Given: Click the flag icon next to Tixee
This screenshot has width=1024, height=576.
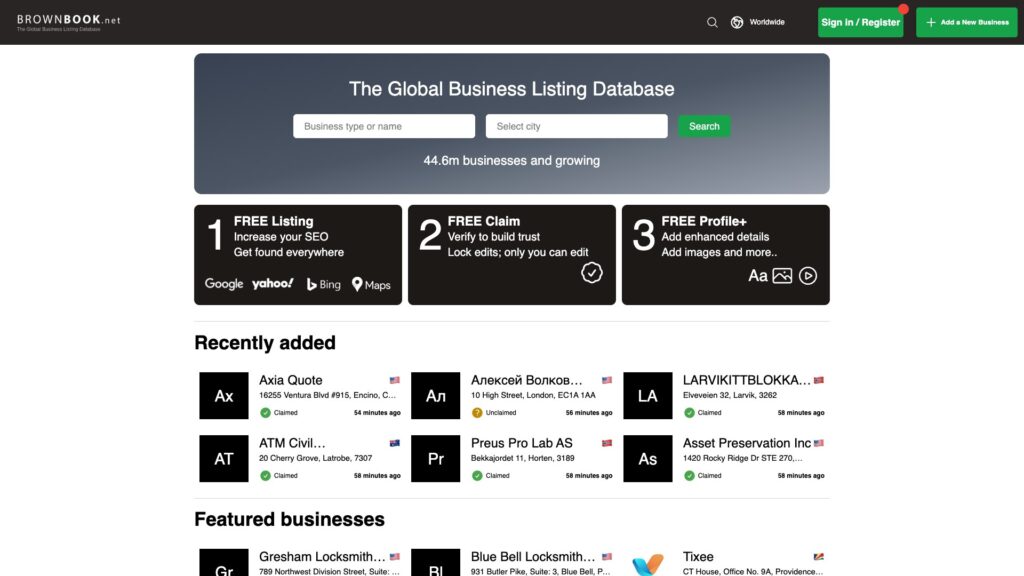Looking at the screenshot, I should 818,556.
